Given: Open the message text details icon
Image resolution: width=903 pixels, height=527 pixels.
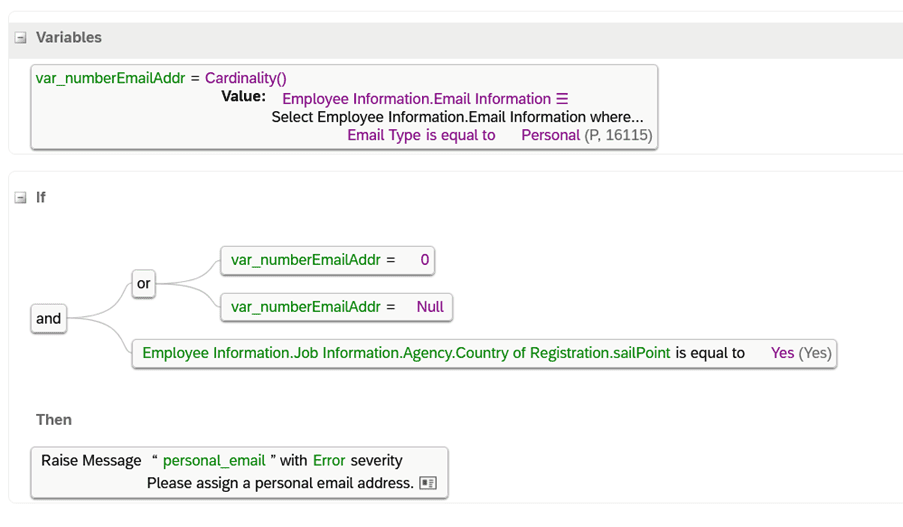Looking at the screenshot, I should [428, 483].
